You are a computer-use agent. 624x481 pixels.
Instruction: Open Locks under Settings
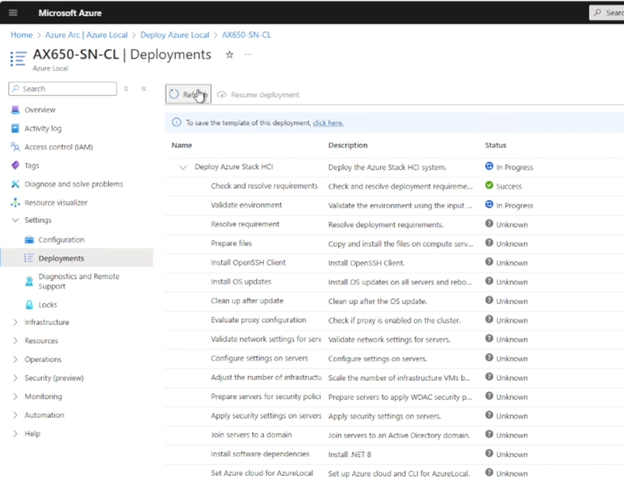point(47,304)
